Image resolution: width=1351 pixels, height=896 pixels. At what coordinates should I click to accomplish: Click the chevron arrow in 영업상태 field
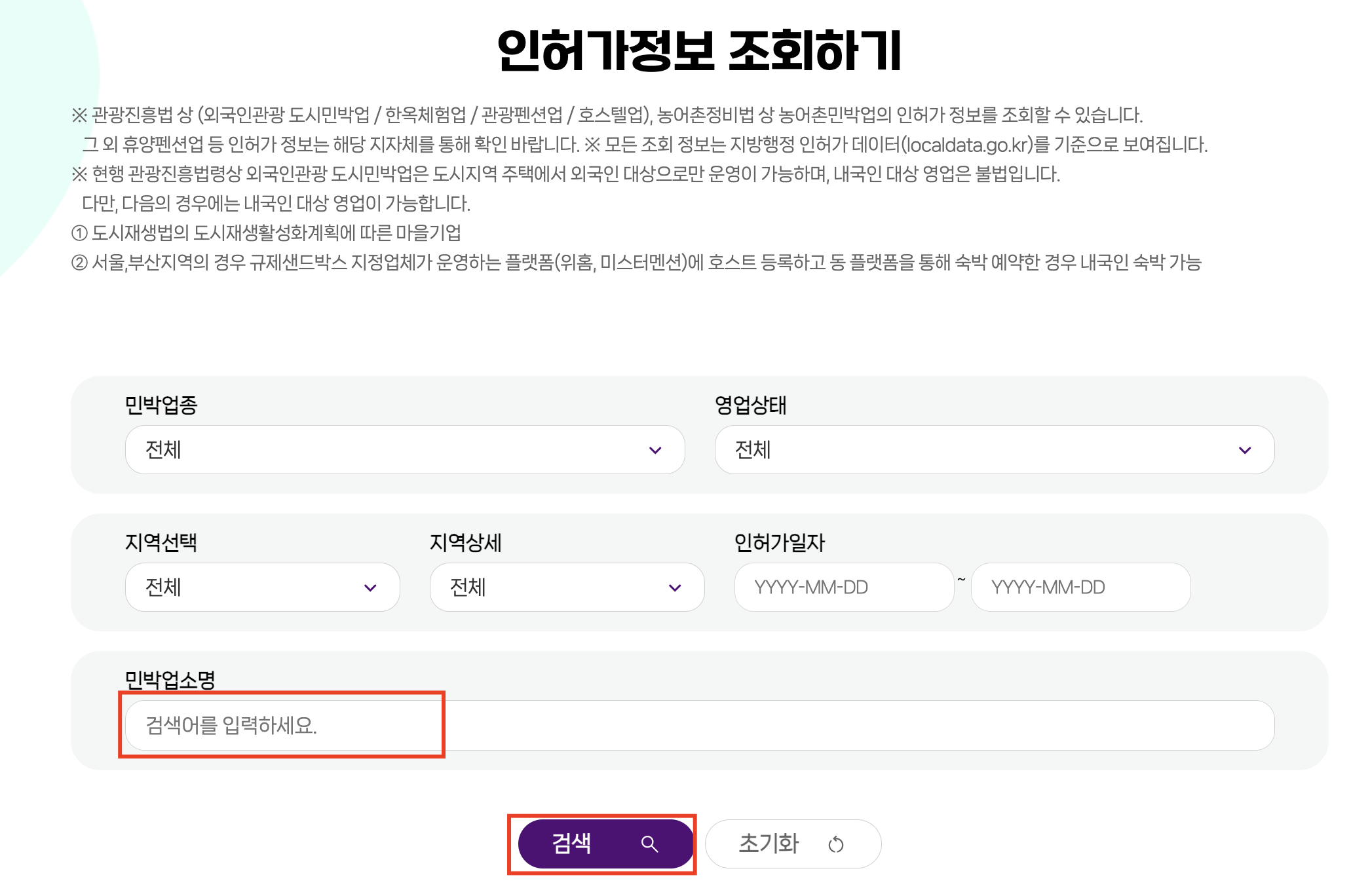[x=1244, y=450]
